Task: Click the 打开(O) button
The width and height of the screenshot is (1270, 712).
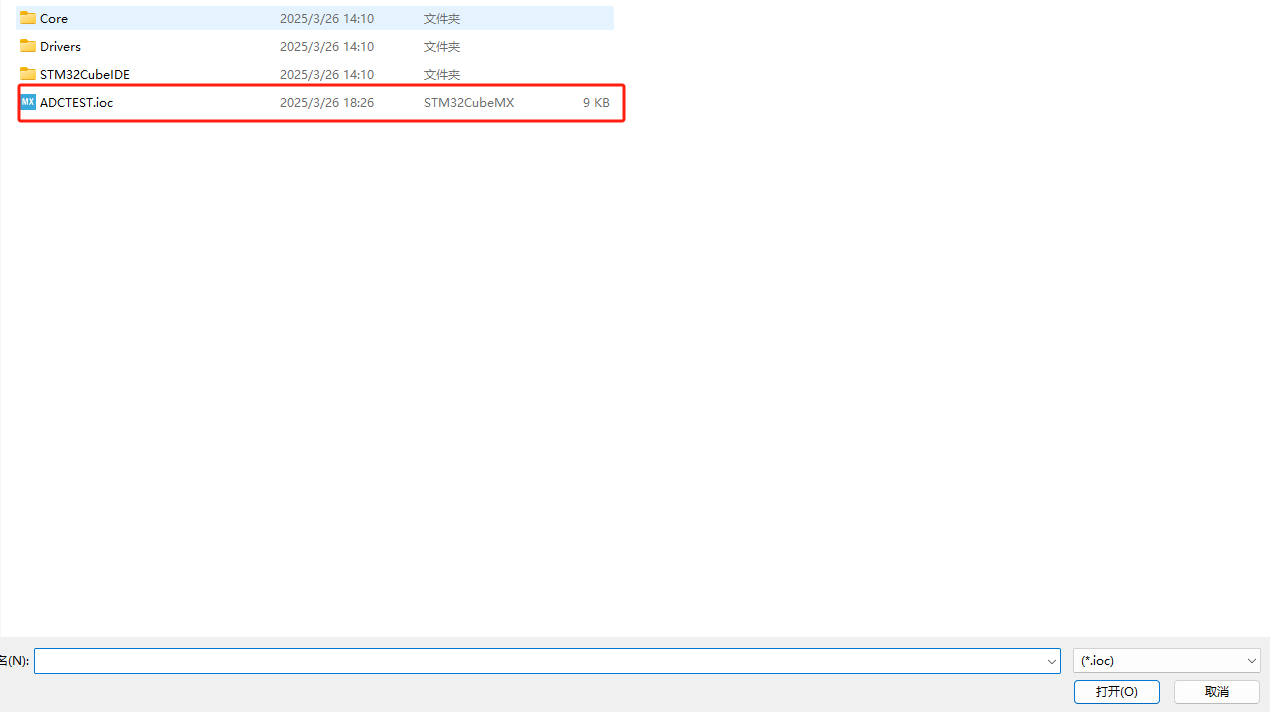Action: pos(1116,691)
